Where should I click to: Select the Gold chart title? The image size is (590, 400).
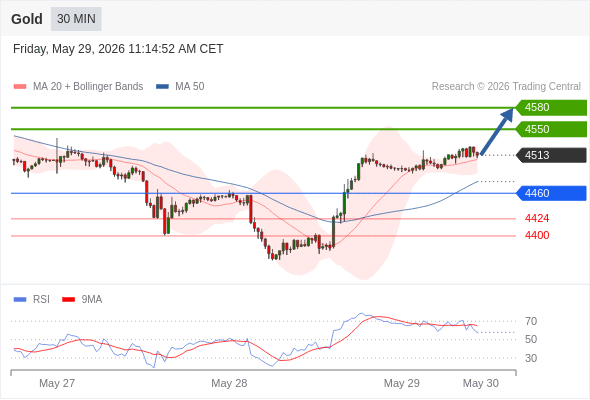point(27,19)
